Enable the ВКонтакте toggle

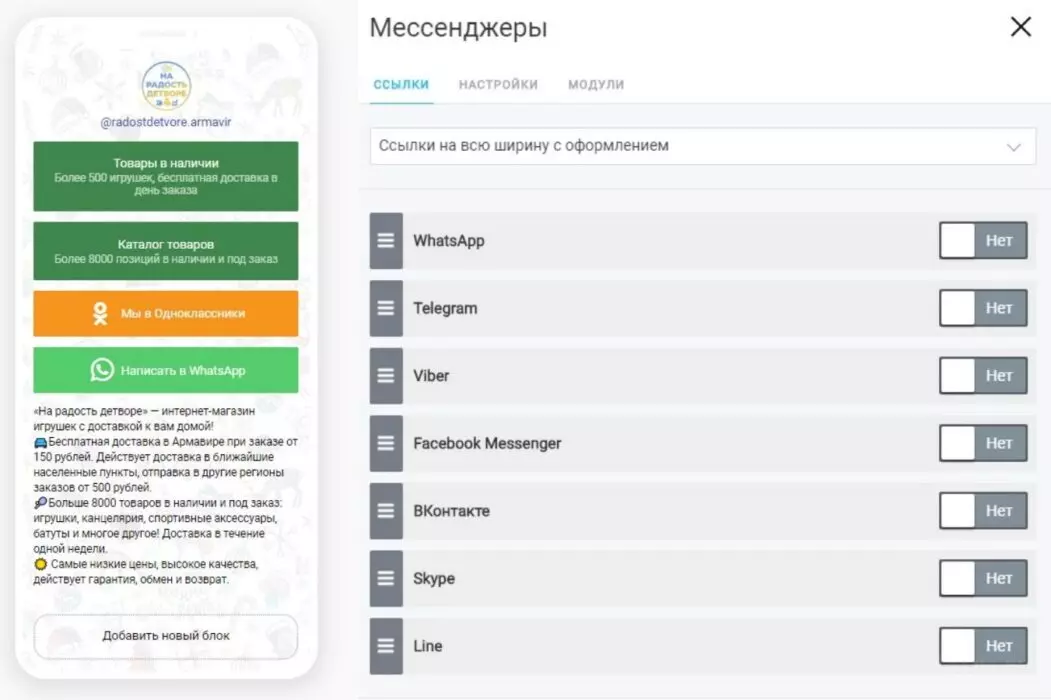pos(983,511)
